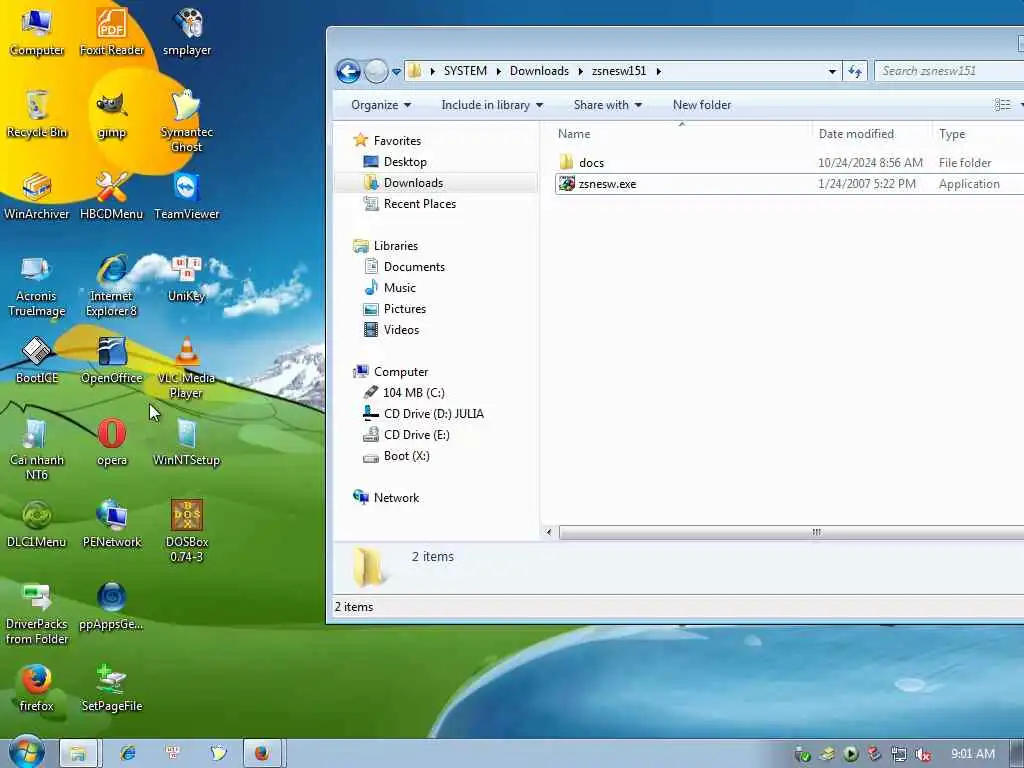Screen dimensions: 1024x768
Task: Select the DLC1Menu desktop icon
Action: 37,524
